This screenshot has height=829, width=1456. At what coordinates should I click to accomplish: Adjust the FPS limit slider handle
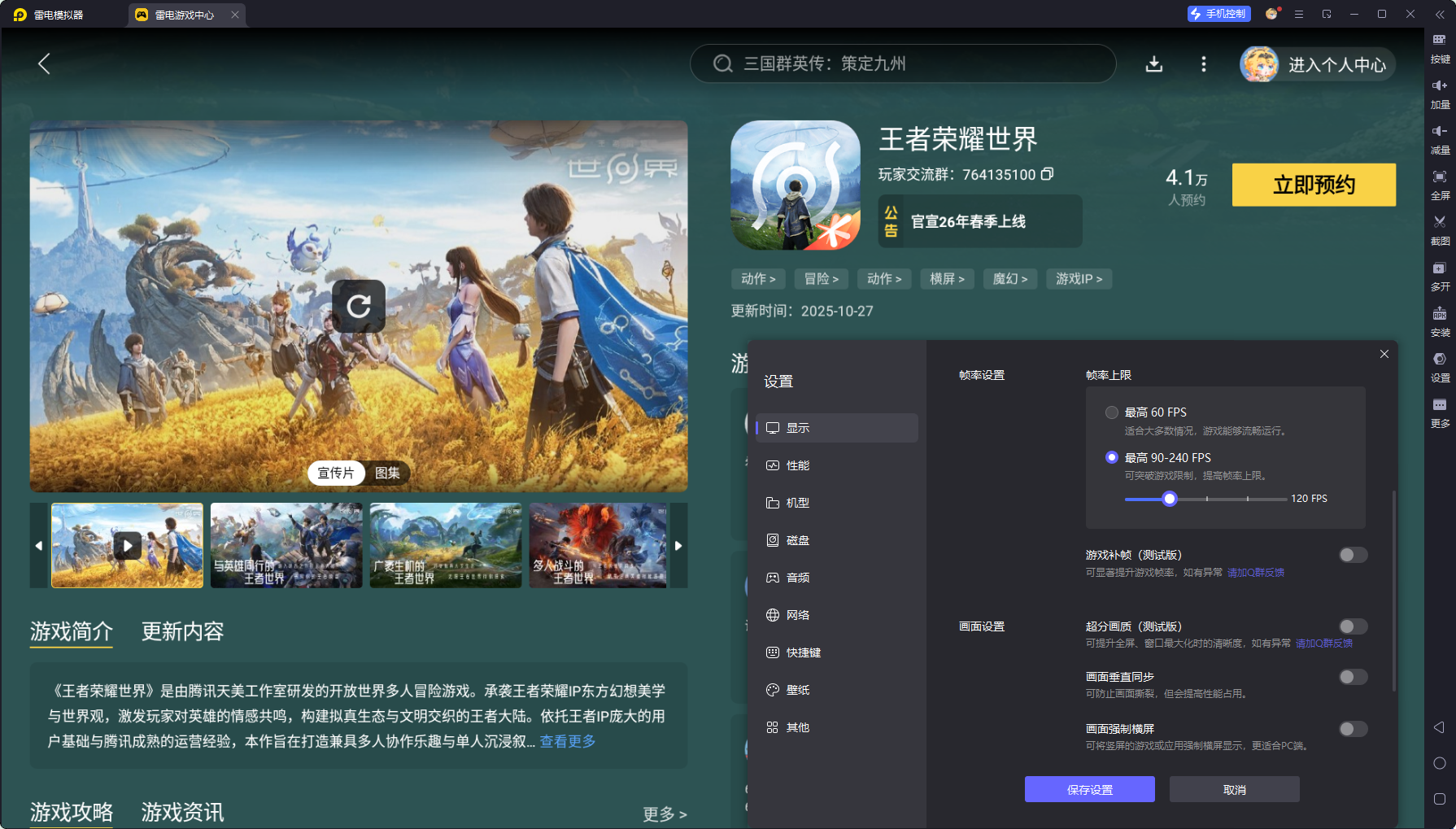tap(1170, 499)
